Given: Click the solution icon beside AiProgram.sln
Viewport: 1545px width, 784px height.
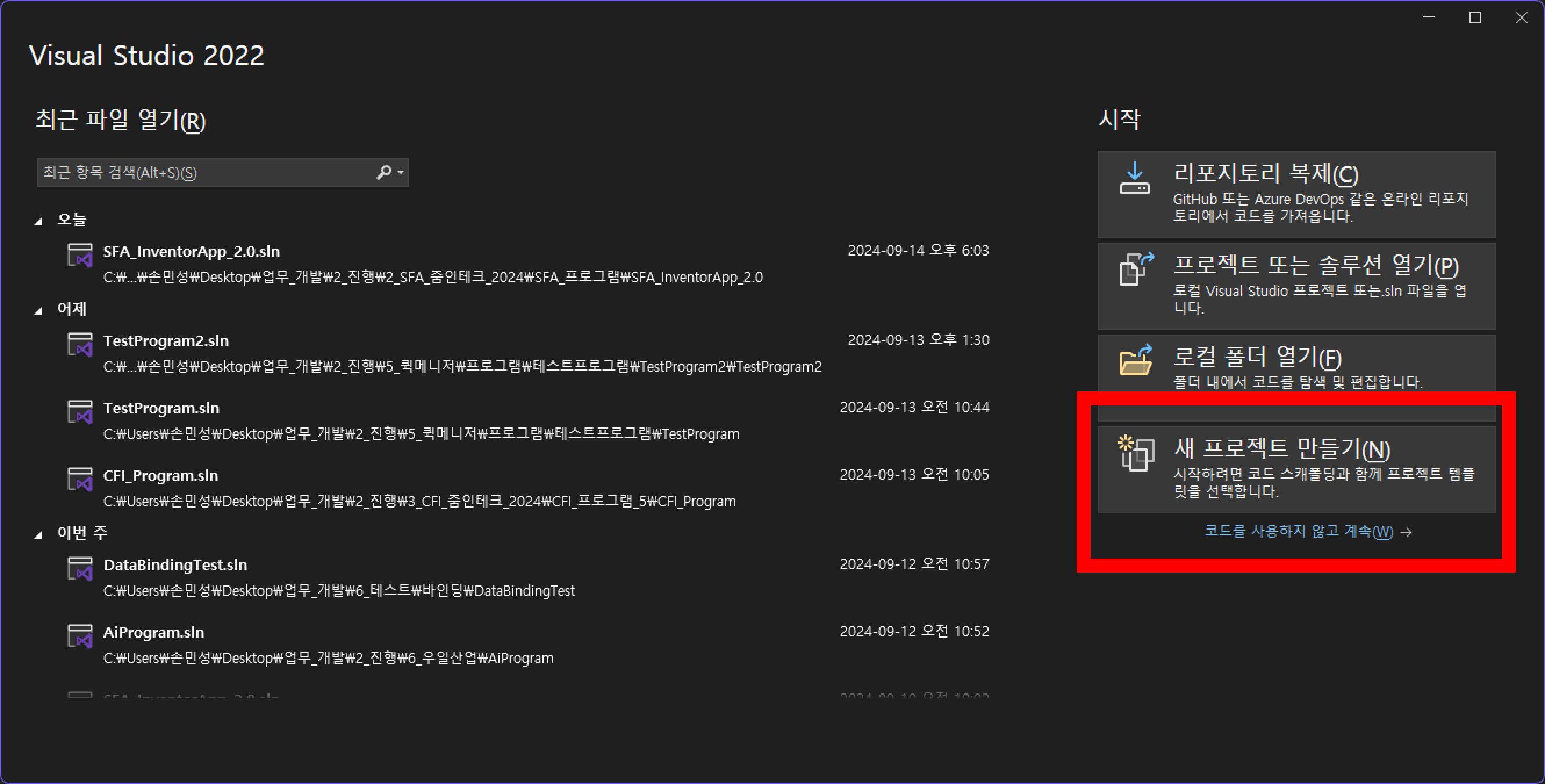Looking at the screenshot, I should [x=80, y=636].
